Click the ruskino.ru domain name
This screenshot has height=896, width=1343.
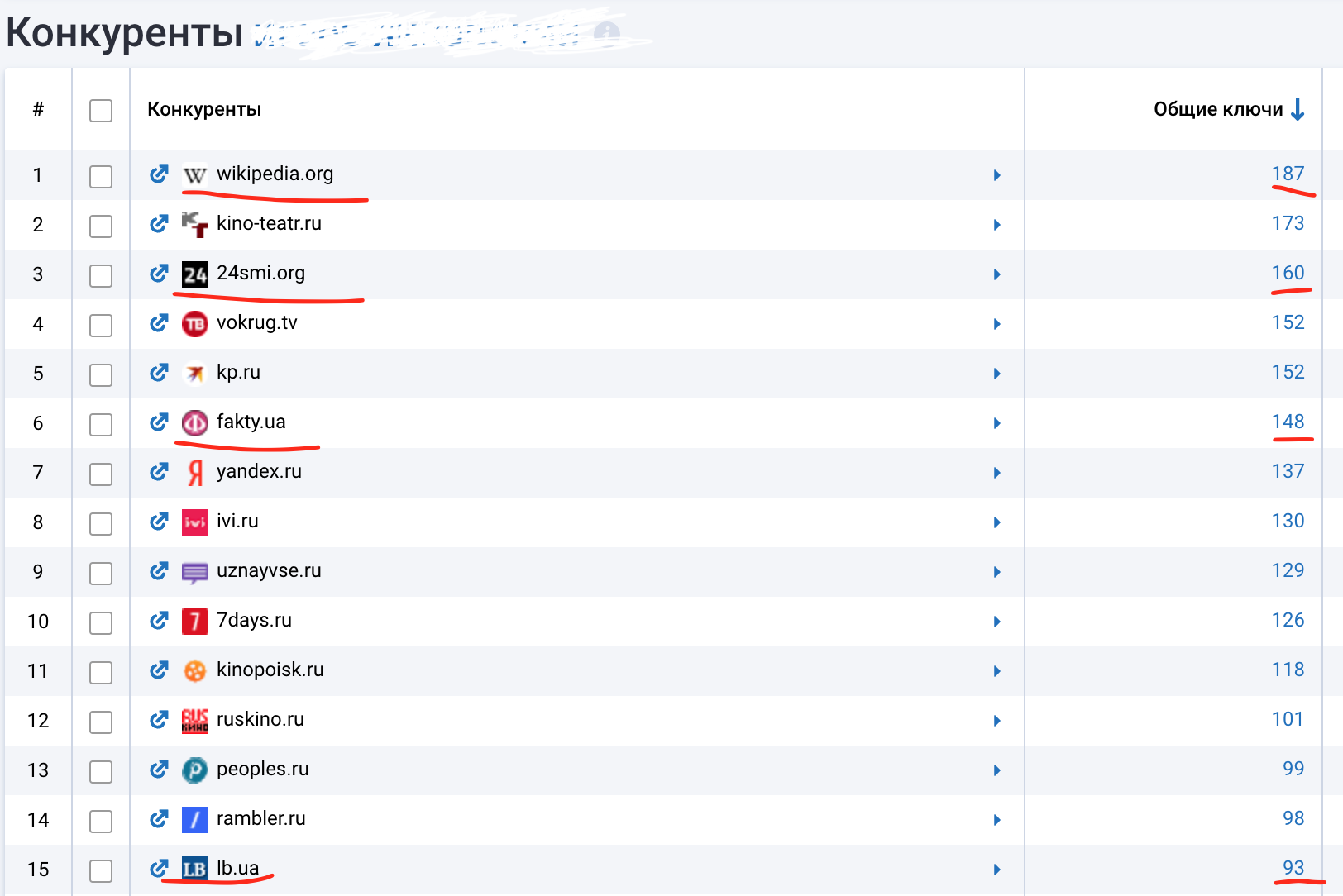pos(260,719)
